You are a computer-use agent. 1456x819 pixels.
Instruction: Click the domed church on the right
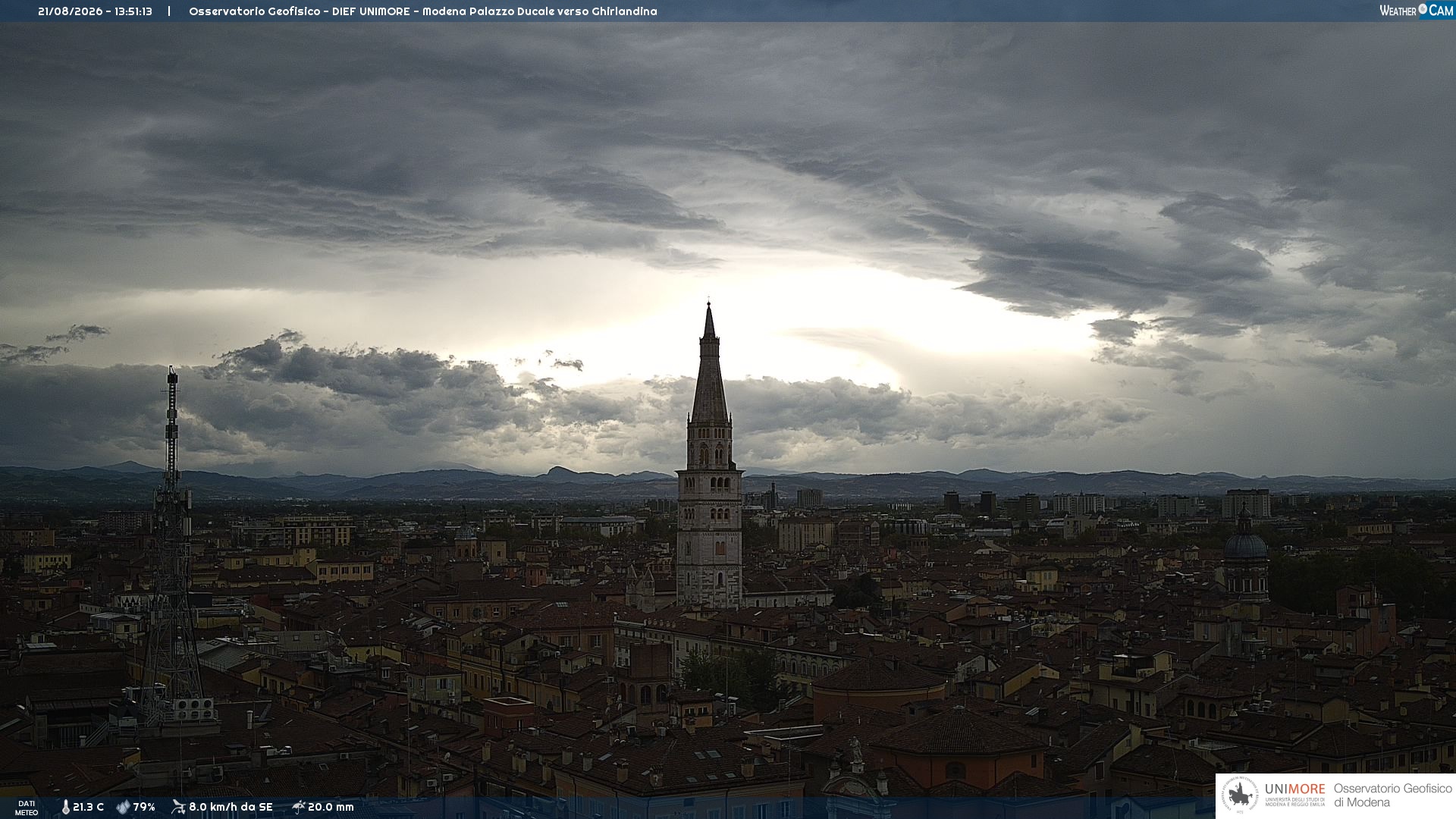(x=1245, y=557)
